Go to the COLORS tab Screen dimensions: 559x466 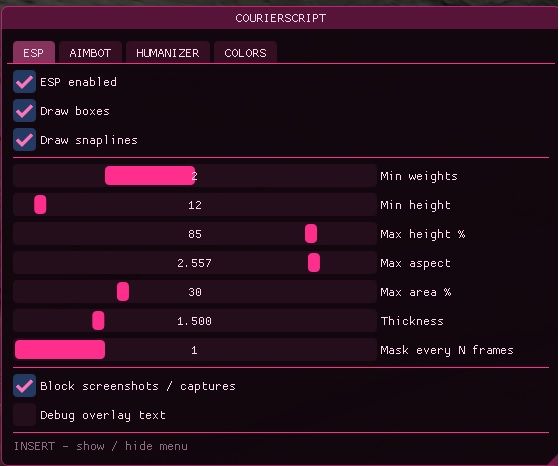click(x=245, y=52)
